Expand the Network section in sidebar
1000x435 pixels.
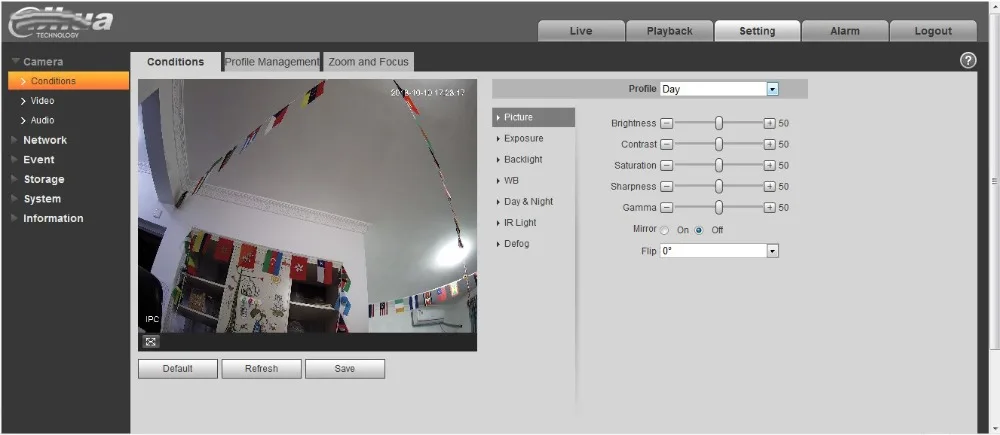pyautogui.click(x=39, y=140)
